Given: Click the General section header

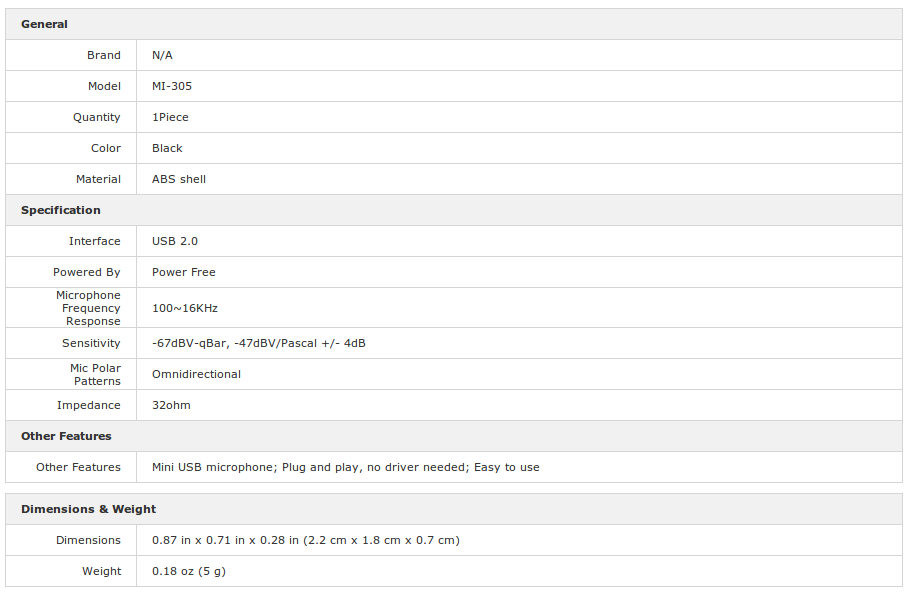Looking at the screenshot, I should point(44,24).
